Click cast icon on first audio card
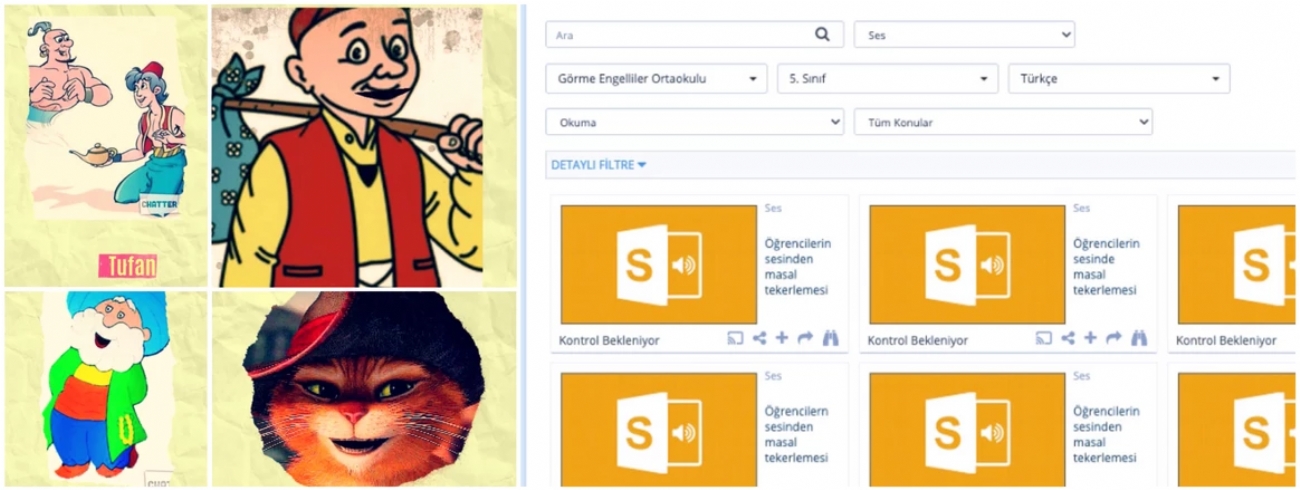 735,338
